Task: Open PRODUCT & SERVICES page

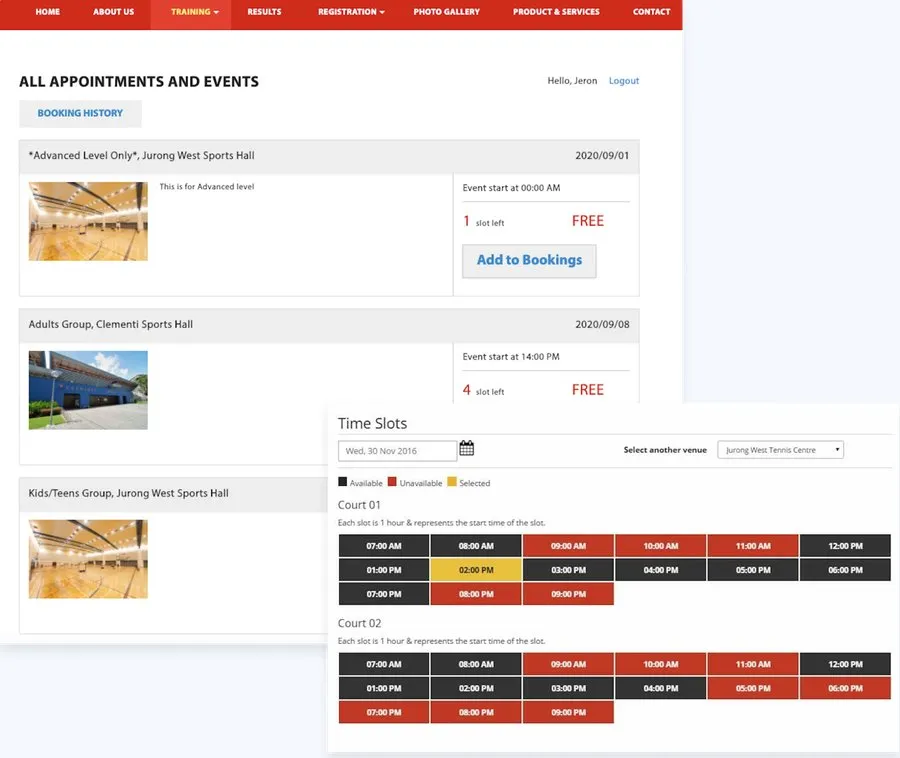Action: click(556, 11)
